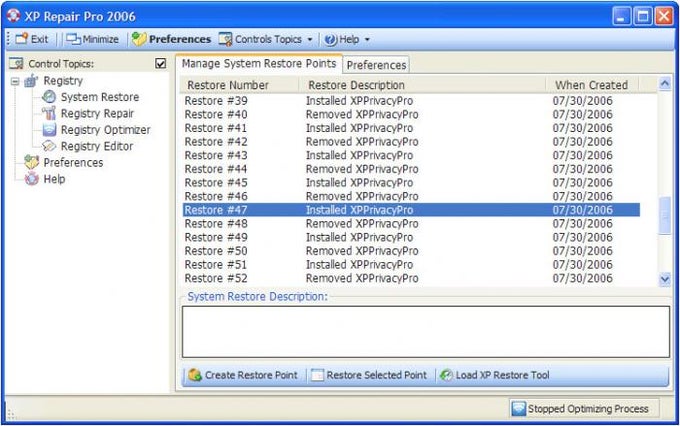680x426 pixels.
Task: Click the System Restore tree icon
Action: coord(49,97)
